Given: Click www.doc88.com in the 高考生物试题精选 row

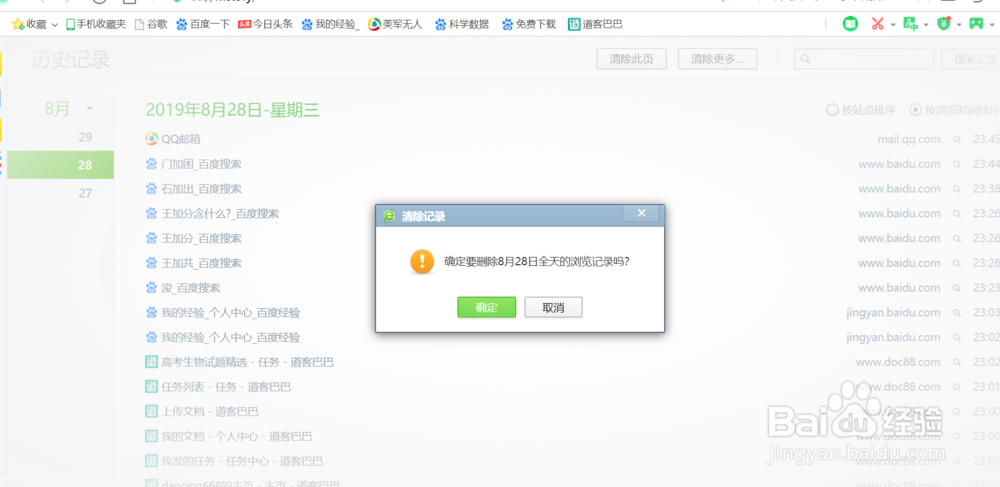Looking at the screenshot, I should coord(898,362).
